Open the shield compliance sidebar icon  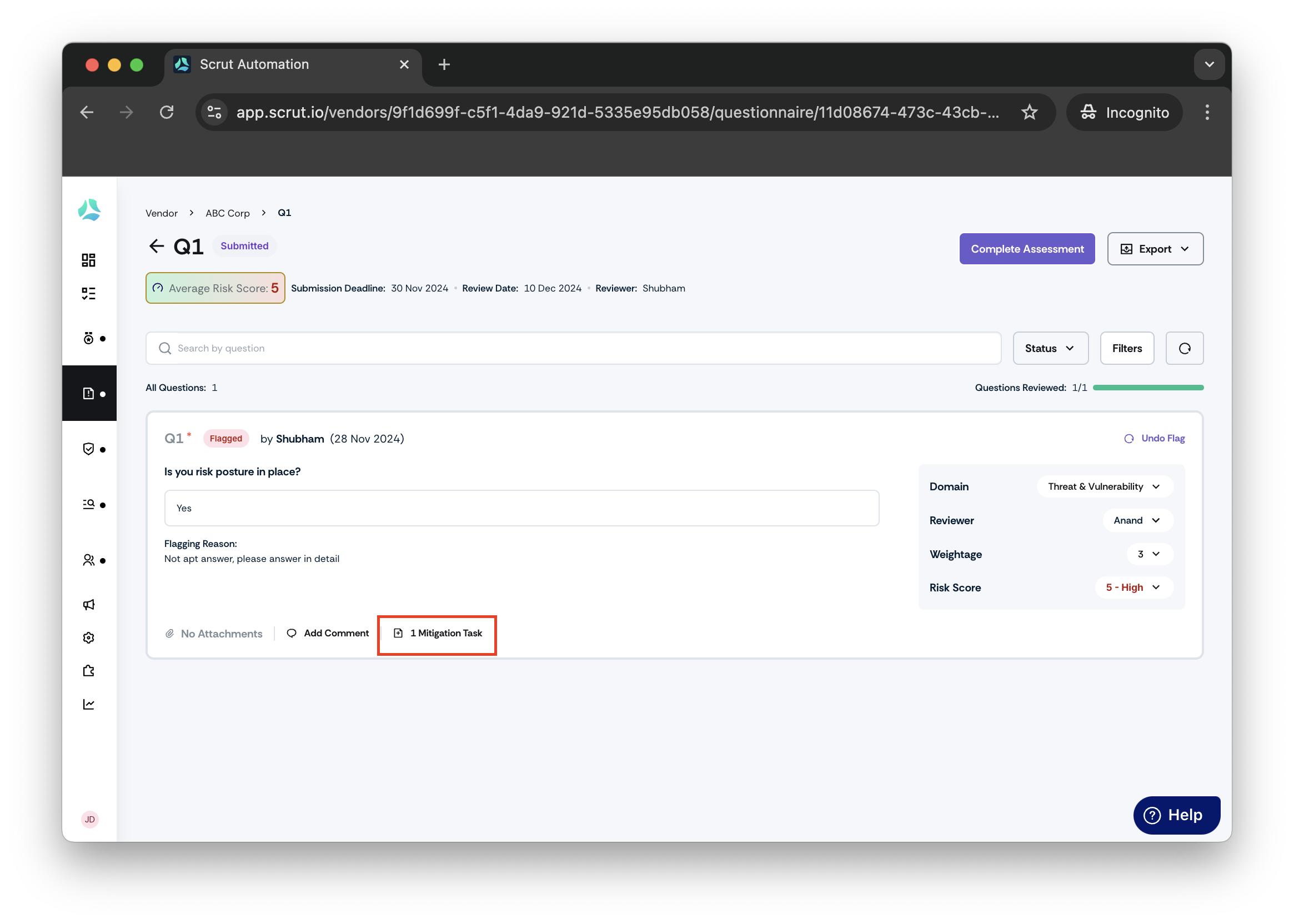click(89, 449)
